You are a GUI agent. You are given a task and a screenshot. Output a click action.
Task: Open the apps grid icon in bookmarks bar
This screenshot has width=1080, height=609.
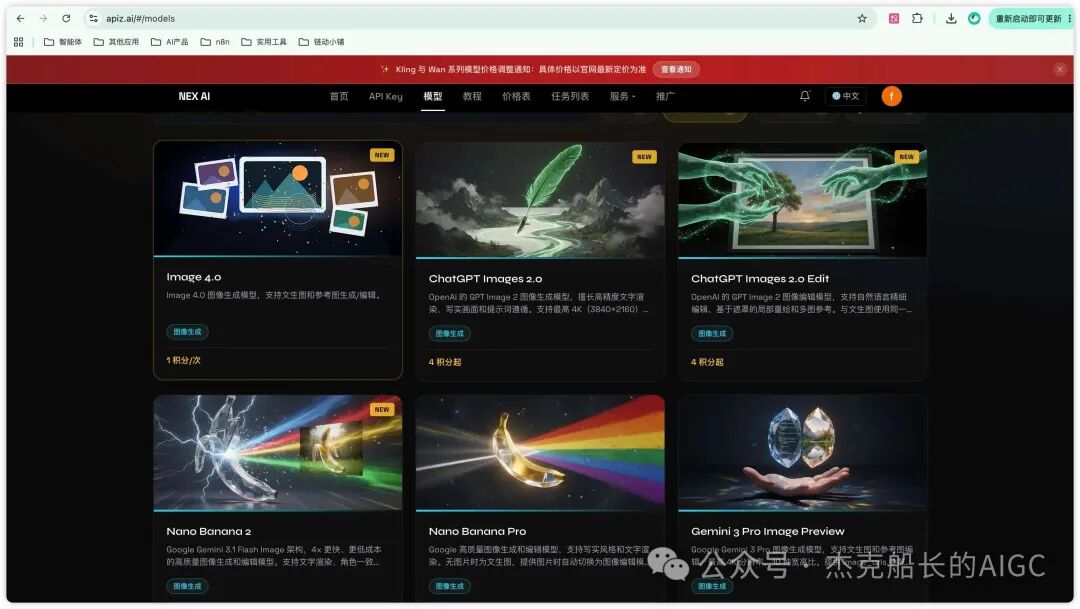(x=19, y=42)
